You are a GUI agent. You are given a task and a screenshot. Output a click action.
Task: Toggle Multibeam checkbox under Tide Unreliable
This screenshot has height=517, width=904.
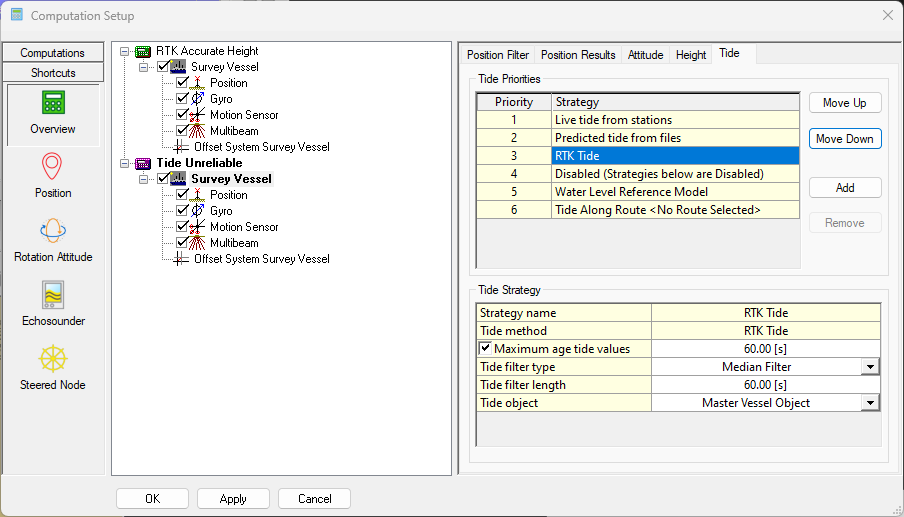(182, 243)
